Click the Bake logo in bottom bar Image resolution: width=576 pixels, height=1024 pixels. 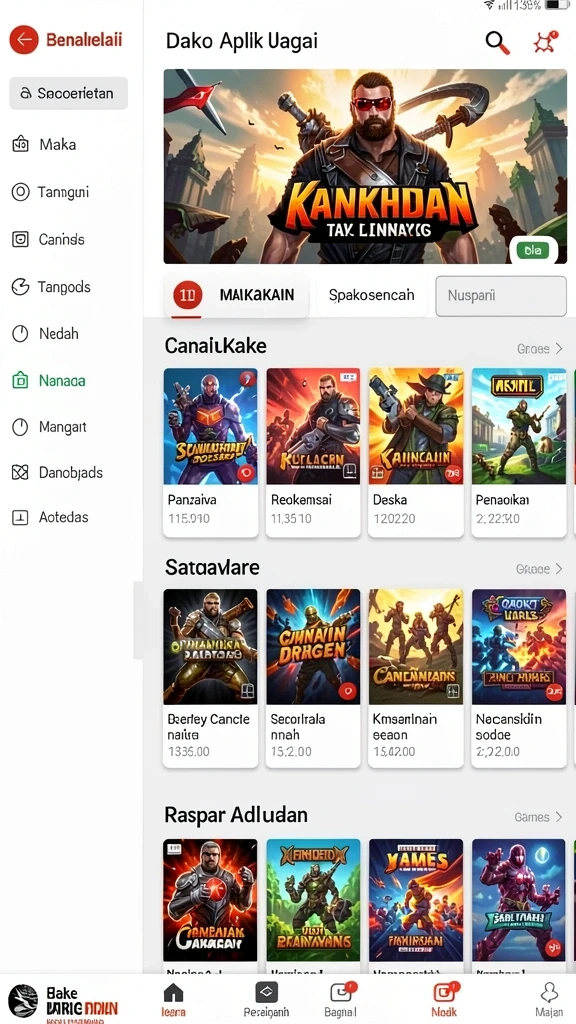[23, 1000]
